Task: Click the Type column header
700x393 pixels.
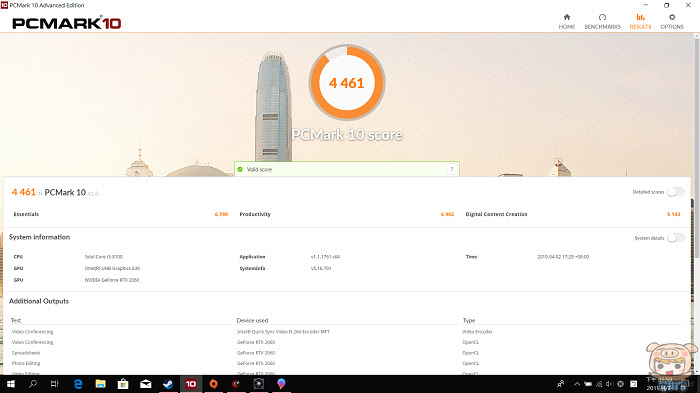Action: 469,320
